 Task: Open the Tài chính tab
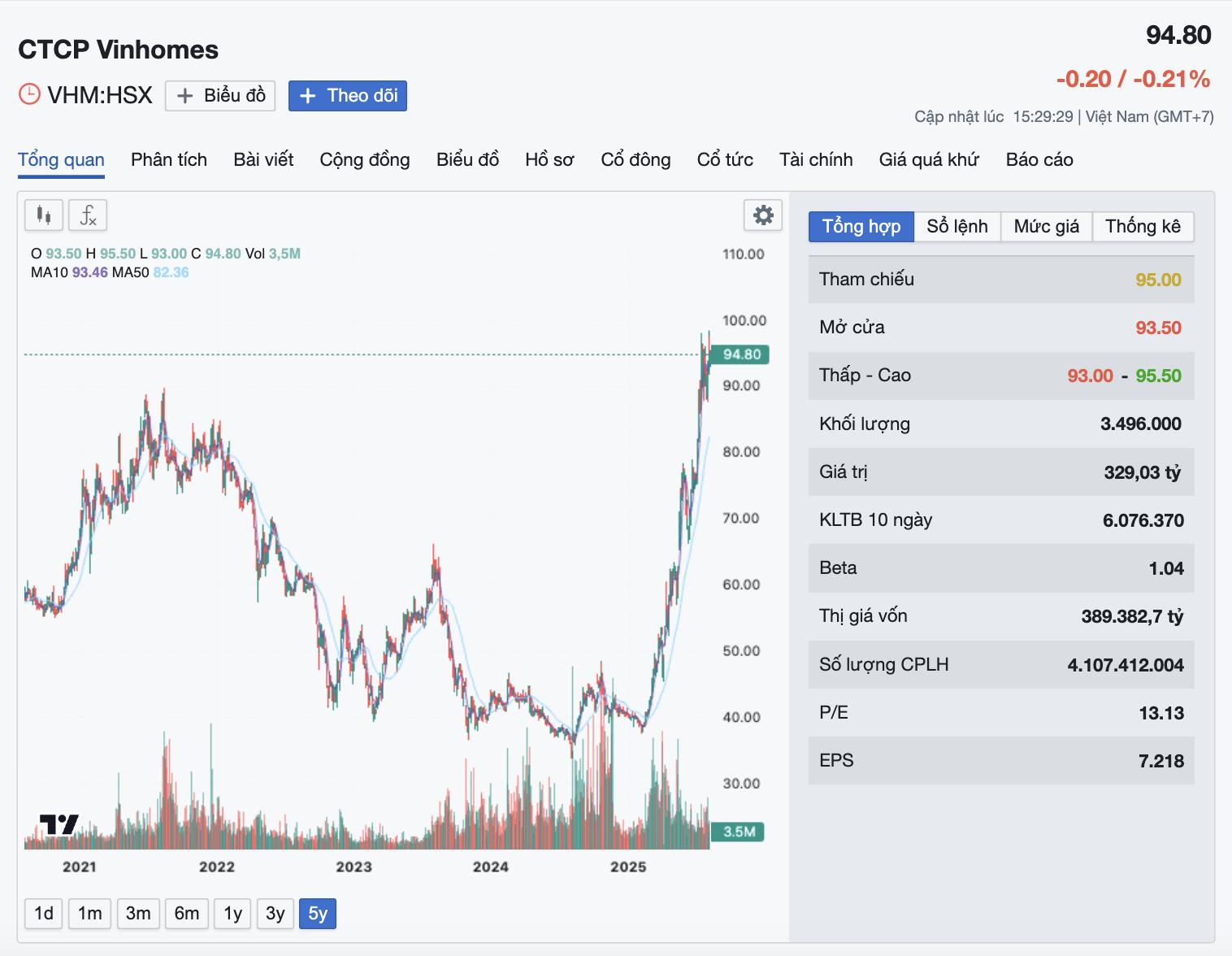point(816,159)
